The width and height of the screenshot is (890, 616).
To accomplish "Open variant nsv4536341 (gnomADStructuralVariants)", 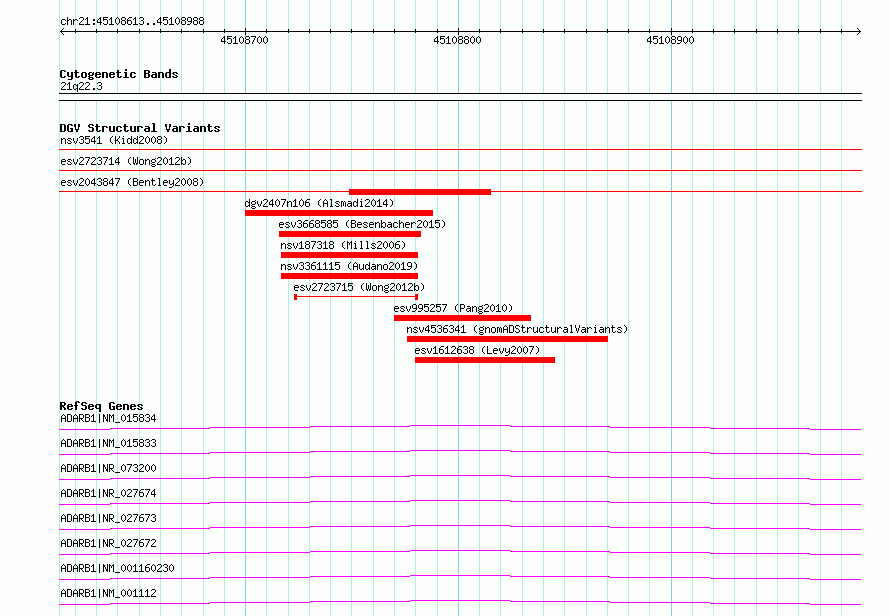I will [517, 329].
